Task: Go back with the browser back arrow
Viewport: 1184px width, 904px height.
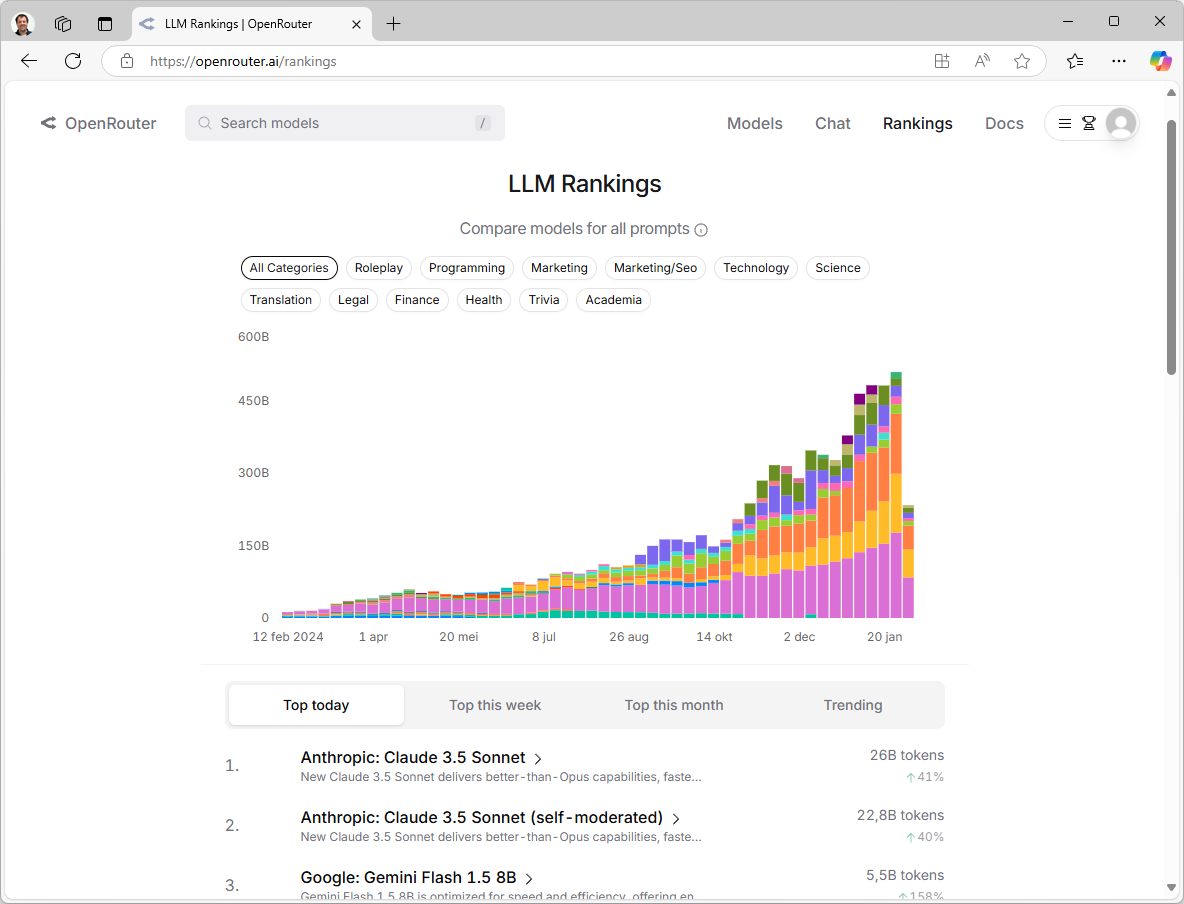Action: [x=29, y=61]
